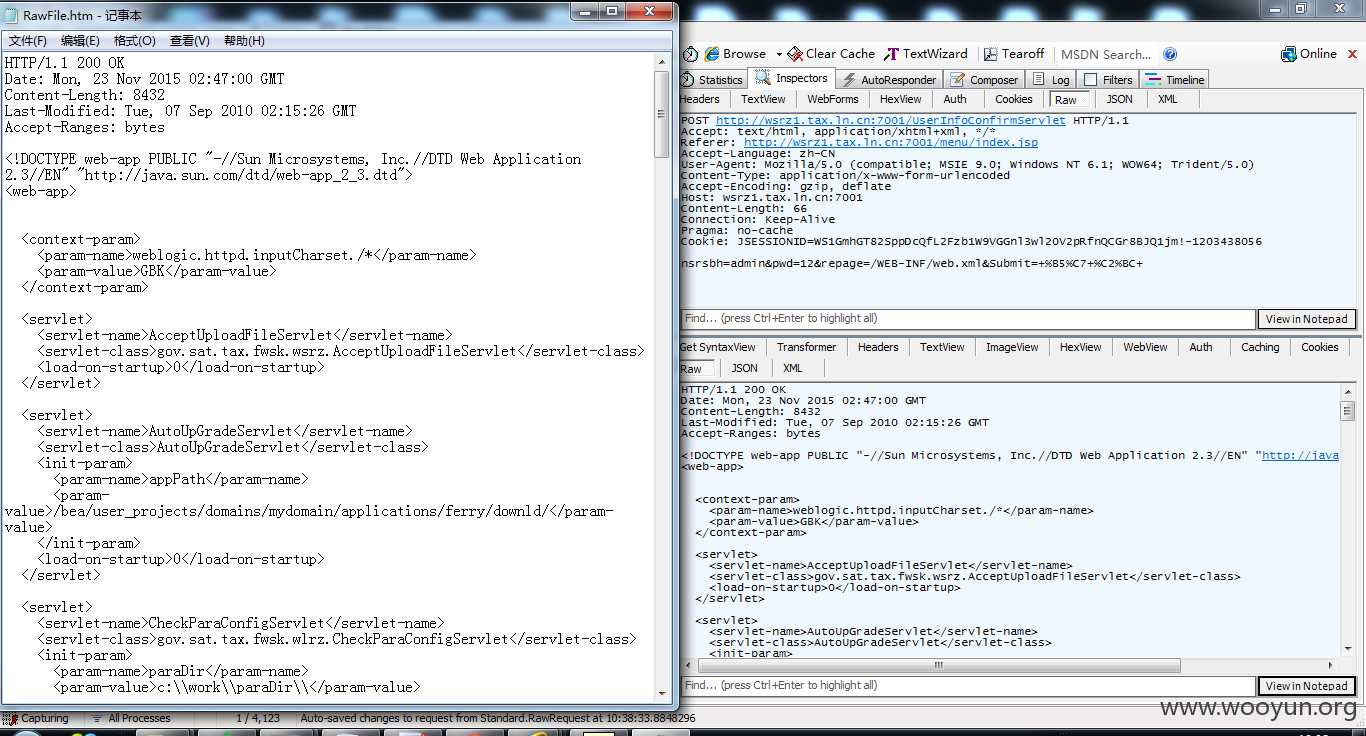Click Clear Cache in Fiddler toolbar
Image resolution: width=1366 pixels, height=736 pixels.
(831, 54)
